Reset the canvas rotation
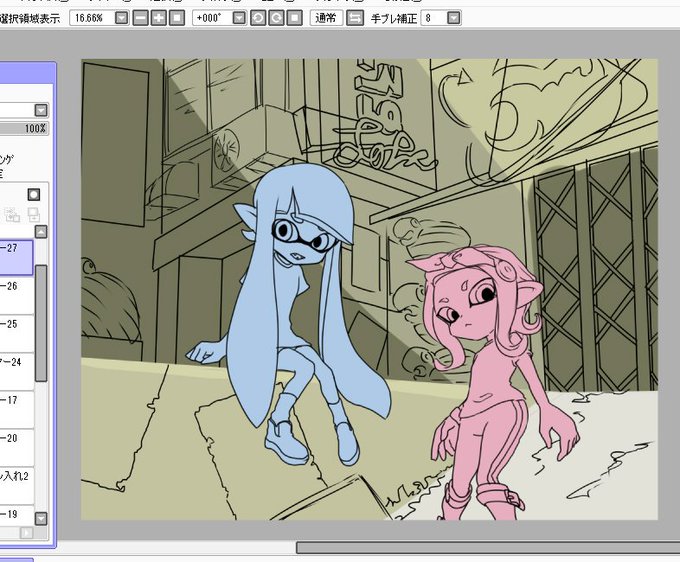This screenshot has height=562, width=680. [x=294, y=18]
